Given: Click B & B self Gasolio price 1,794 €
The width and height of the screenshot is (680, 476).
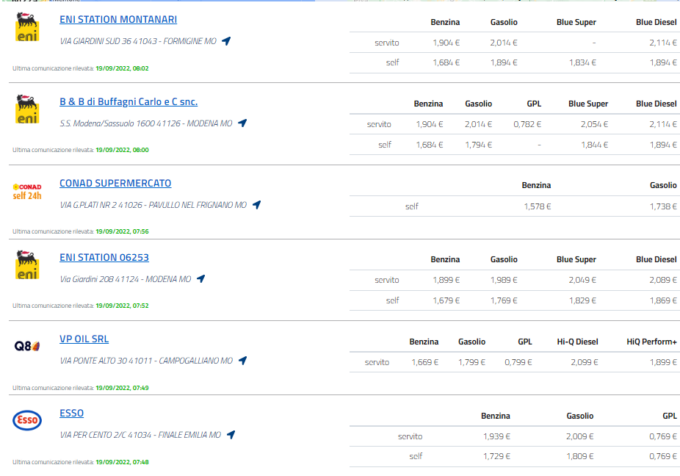Looking at the screenshot, I should (478, 145).
